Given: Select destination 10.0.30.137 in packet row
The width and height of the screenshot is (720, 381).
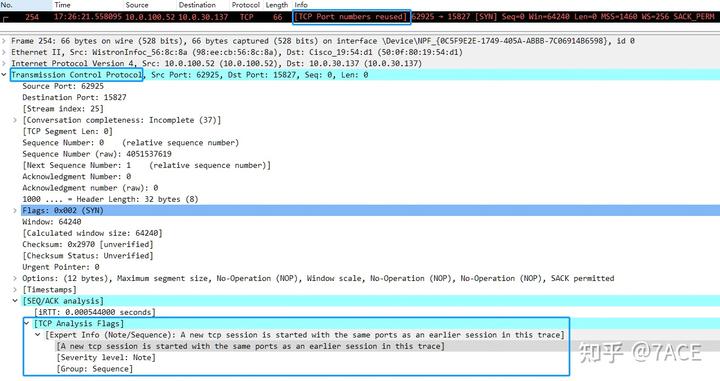Looking at the screenshot, I should (203, 17).
